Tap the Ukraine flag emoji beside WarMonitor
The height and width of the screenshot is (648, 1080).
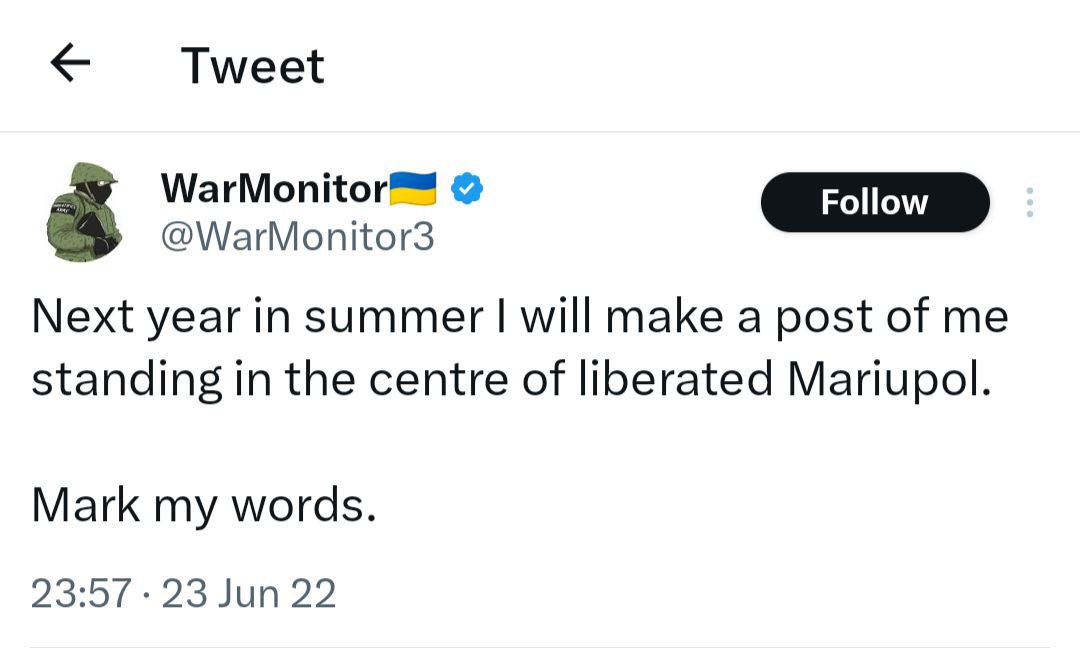(413, 189)
